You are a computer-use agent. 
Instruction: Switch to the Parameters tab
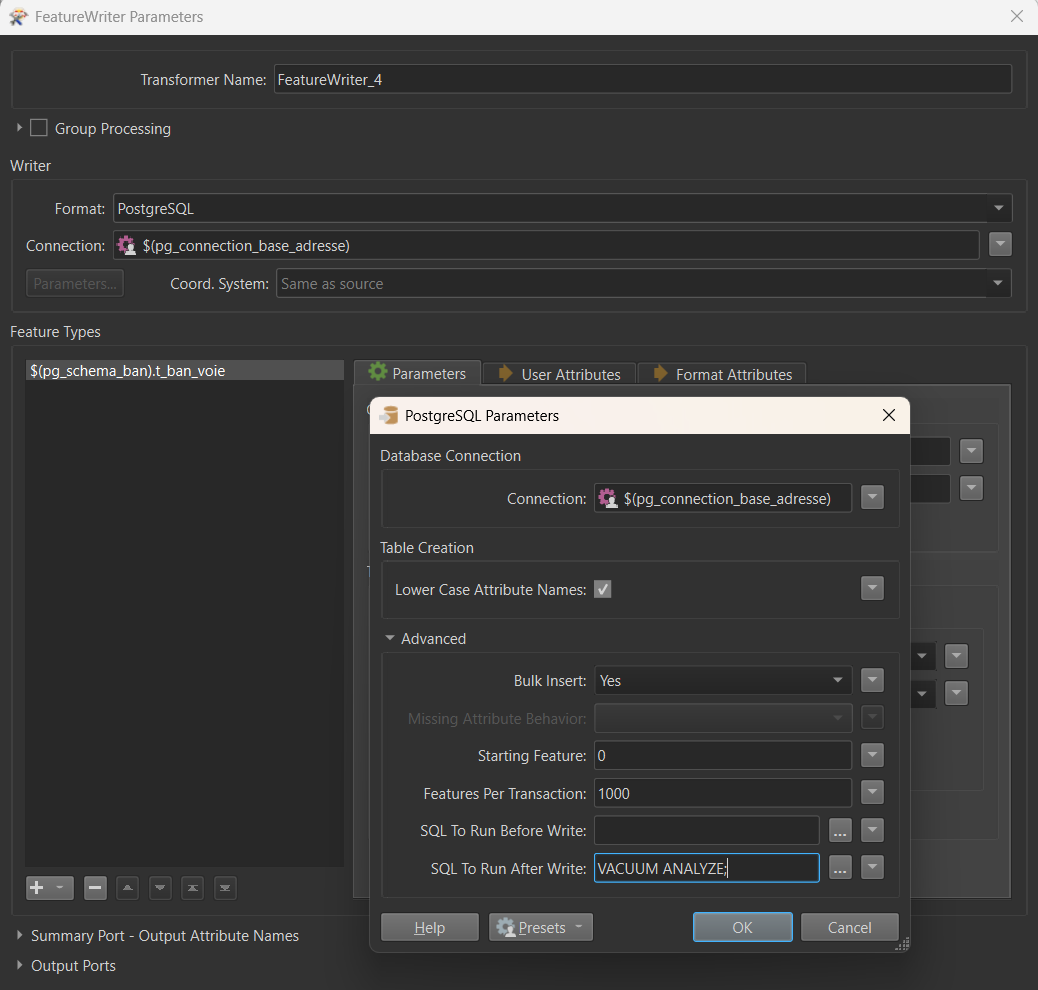tap(417, 373)
